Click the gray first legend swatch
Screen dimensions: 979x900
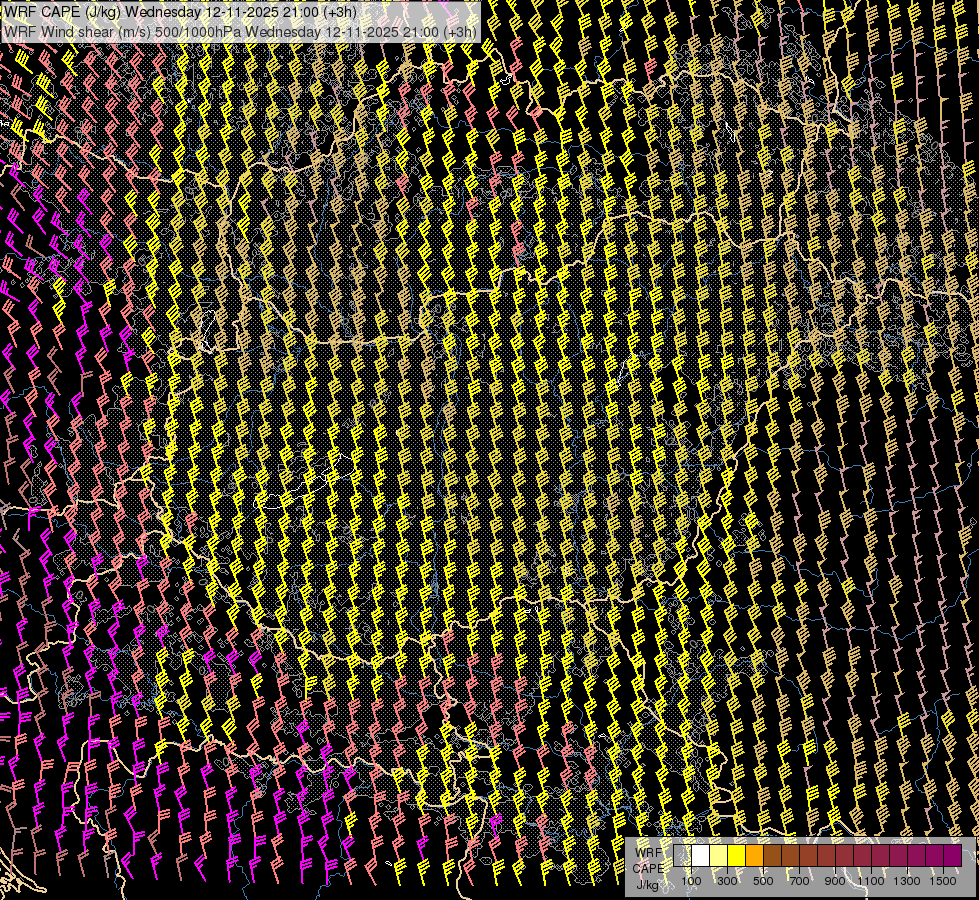[x=682, y=855]
